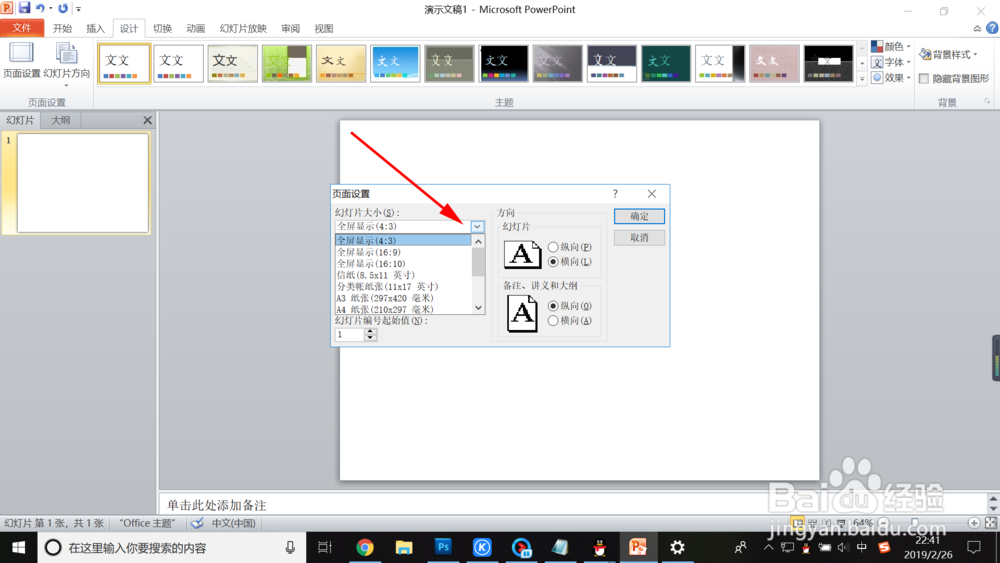Open theme Colors dropdown
This screenshot has width=1000, height=563.
(891, 47)
